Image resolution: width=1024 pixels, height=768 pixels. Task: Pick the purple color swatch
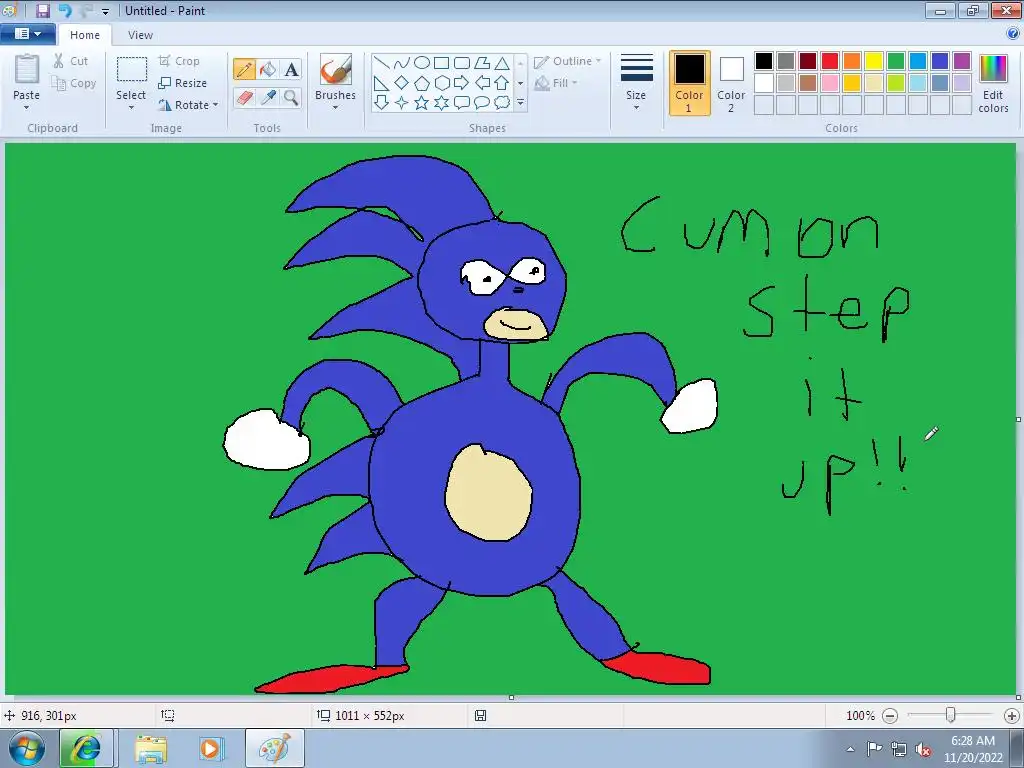pos(962,61)
